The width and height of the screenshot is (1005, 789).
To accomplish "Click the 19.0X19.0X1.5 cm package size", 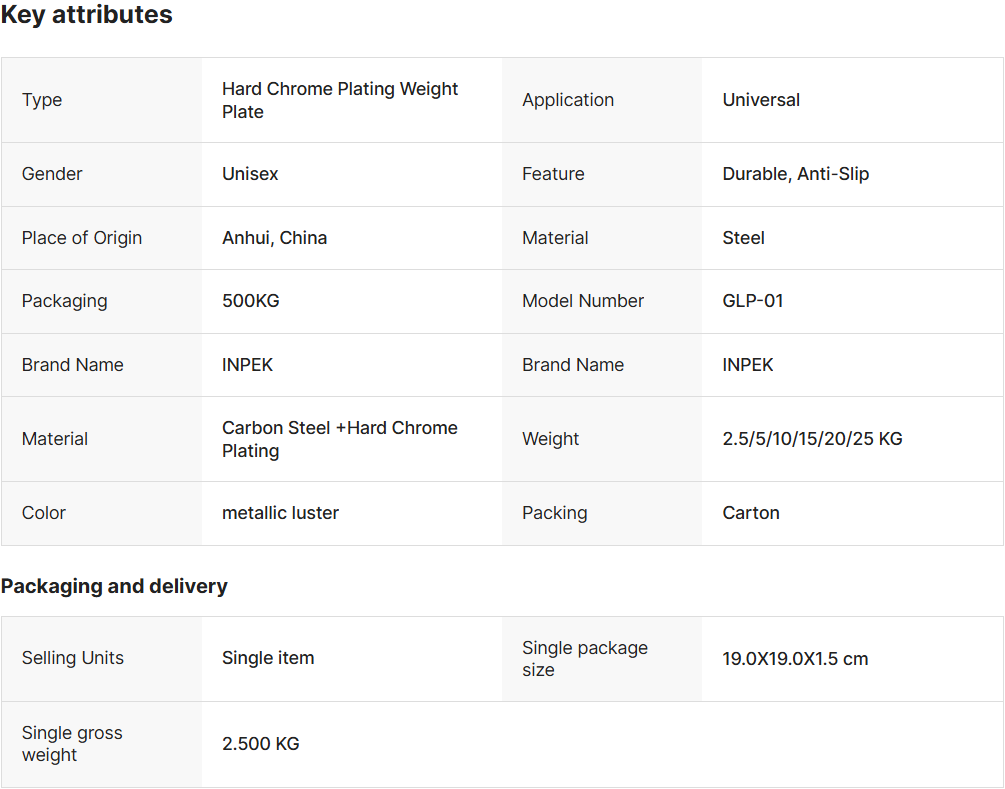I will click(x=795, y=659).
